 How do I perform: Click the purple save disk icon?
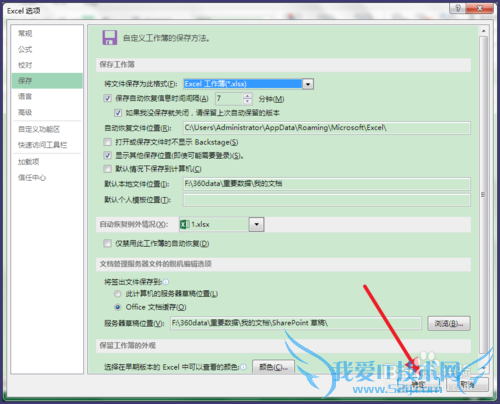click(x=110, y=38)
